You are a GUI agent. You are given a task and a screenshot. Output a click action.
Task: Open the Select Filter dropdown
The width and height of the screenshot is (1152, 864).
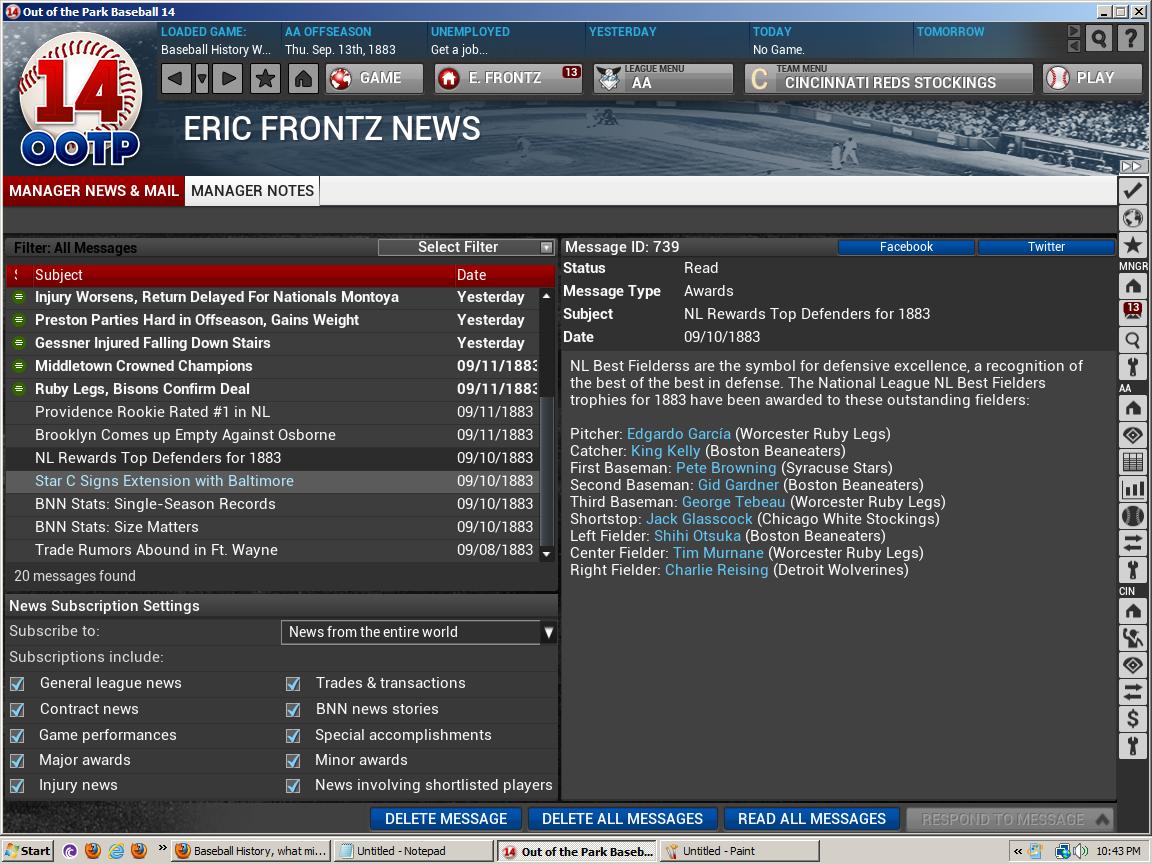coord(466,247)
